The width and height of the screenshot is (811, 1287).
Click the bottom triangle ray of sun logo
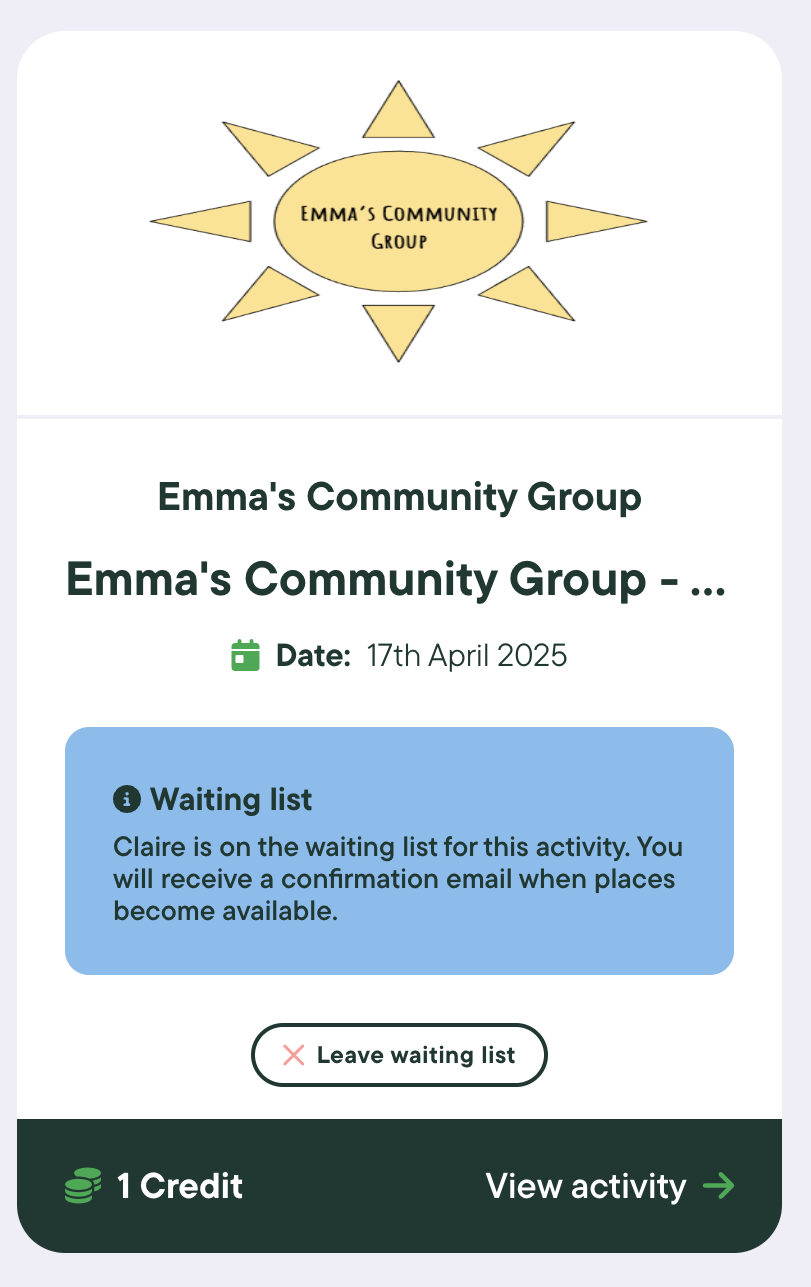tap(398, 327)
